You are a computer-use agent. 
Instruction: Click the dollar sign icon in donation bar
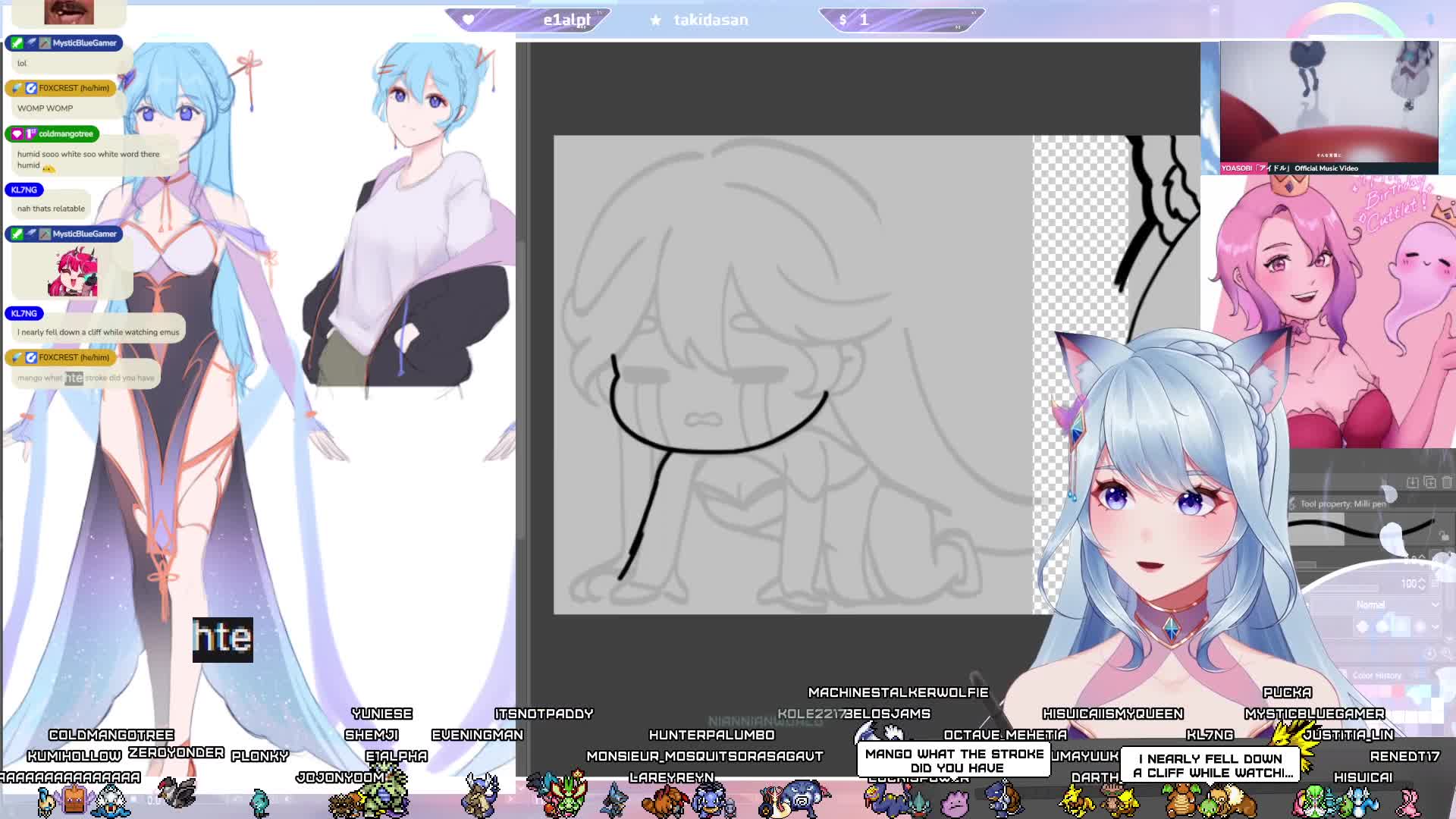pos(843,20)
